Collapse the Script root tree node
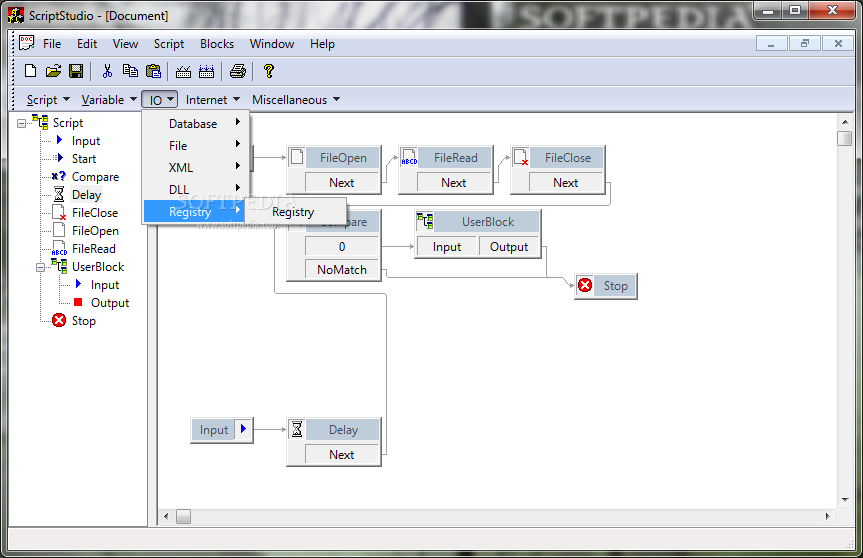This screenshot has width=863, height=558. coord(21,123)
